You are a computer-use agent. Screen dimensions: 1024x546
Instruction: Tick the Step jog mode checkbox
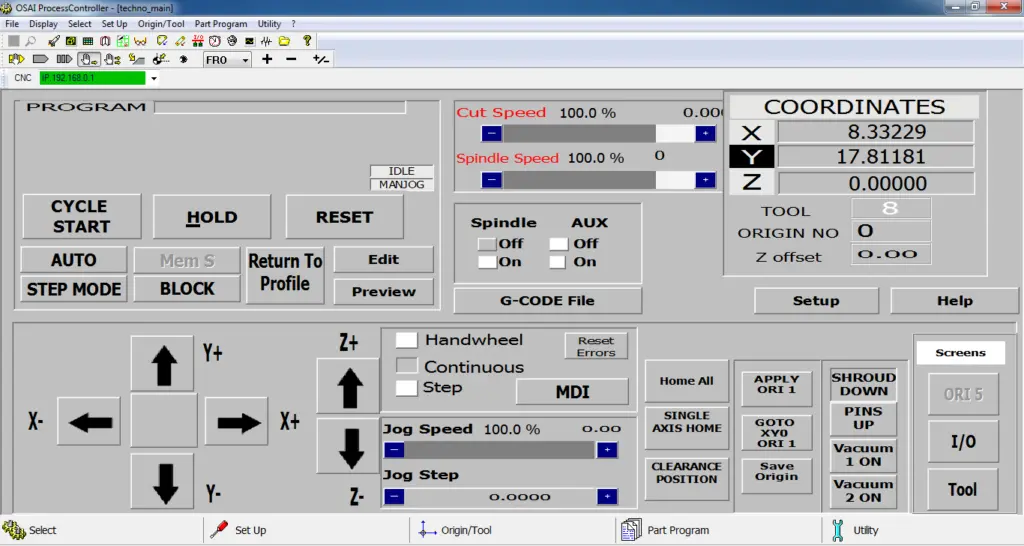pos(406,387)
